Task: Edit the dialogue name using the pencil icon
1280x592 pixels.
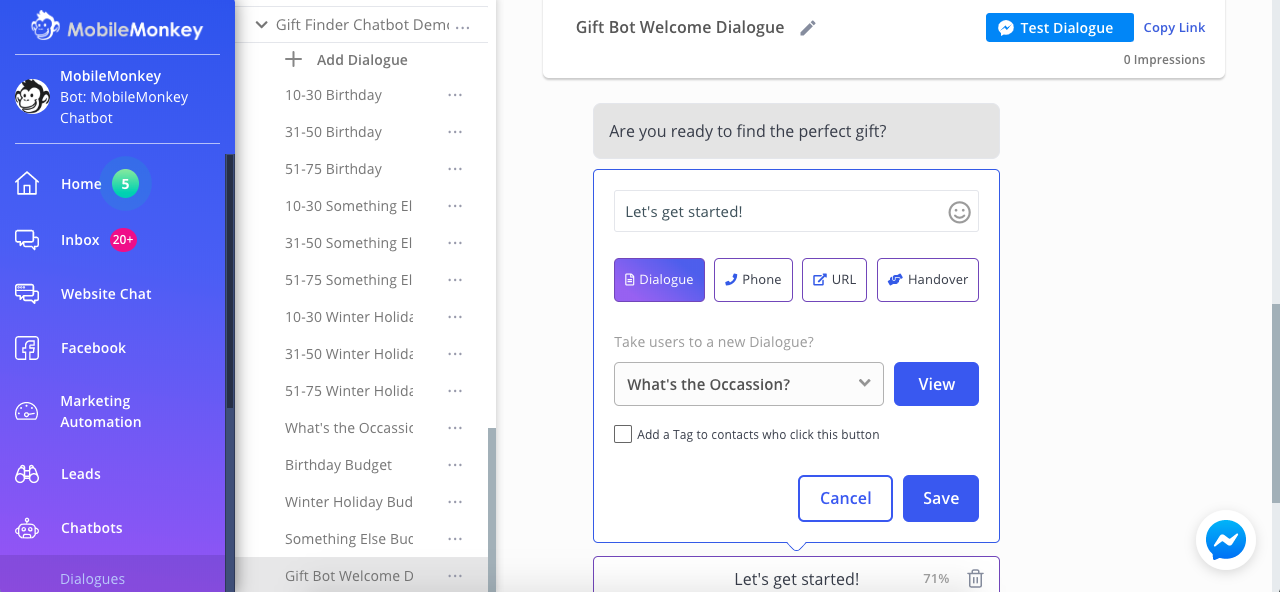Action: click(x=807, y=28)
